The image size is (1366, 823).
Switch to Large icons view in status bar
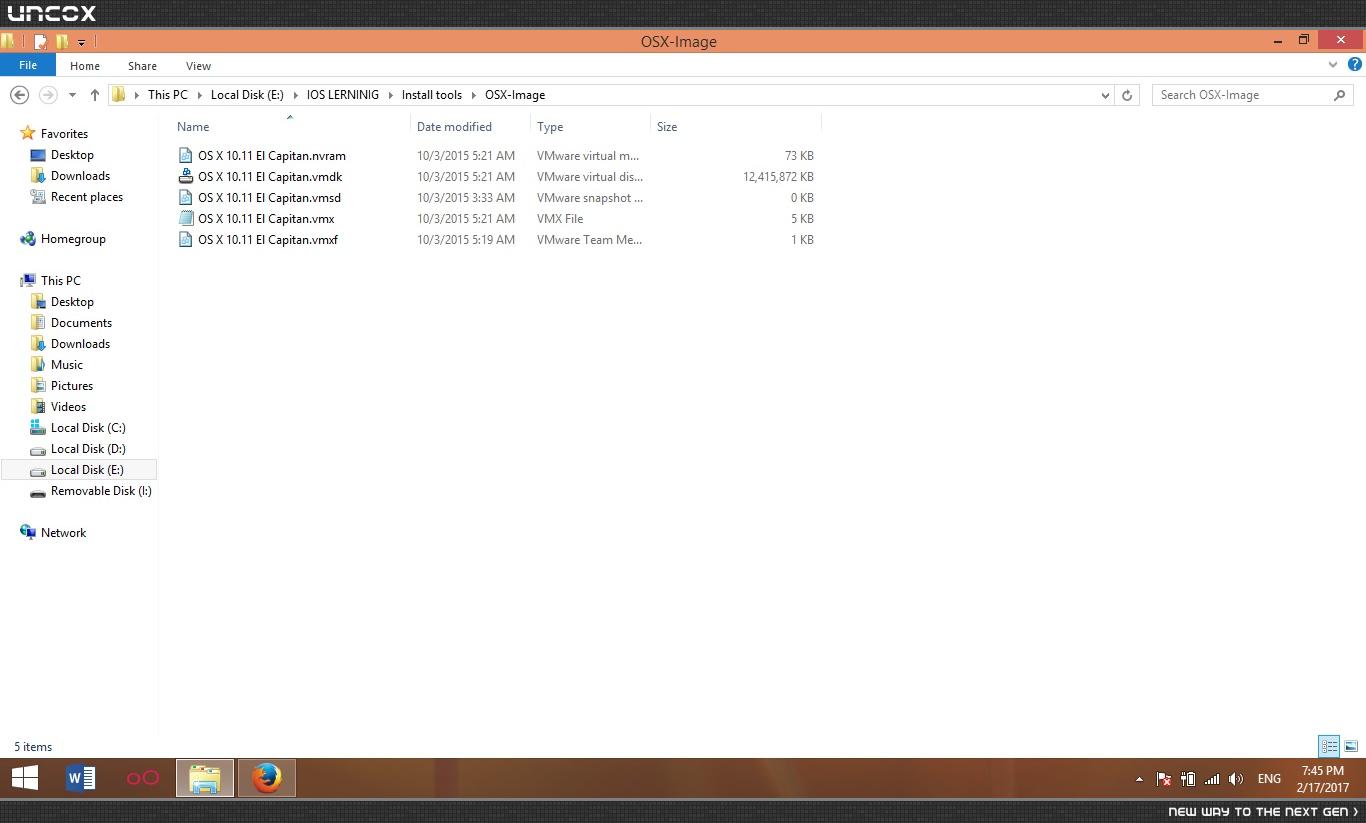coord(1351,746)
